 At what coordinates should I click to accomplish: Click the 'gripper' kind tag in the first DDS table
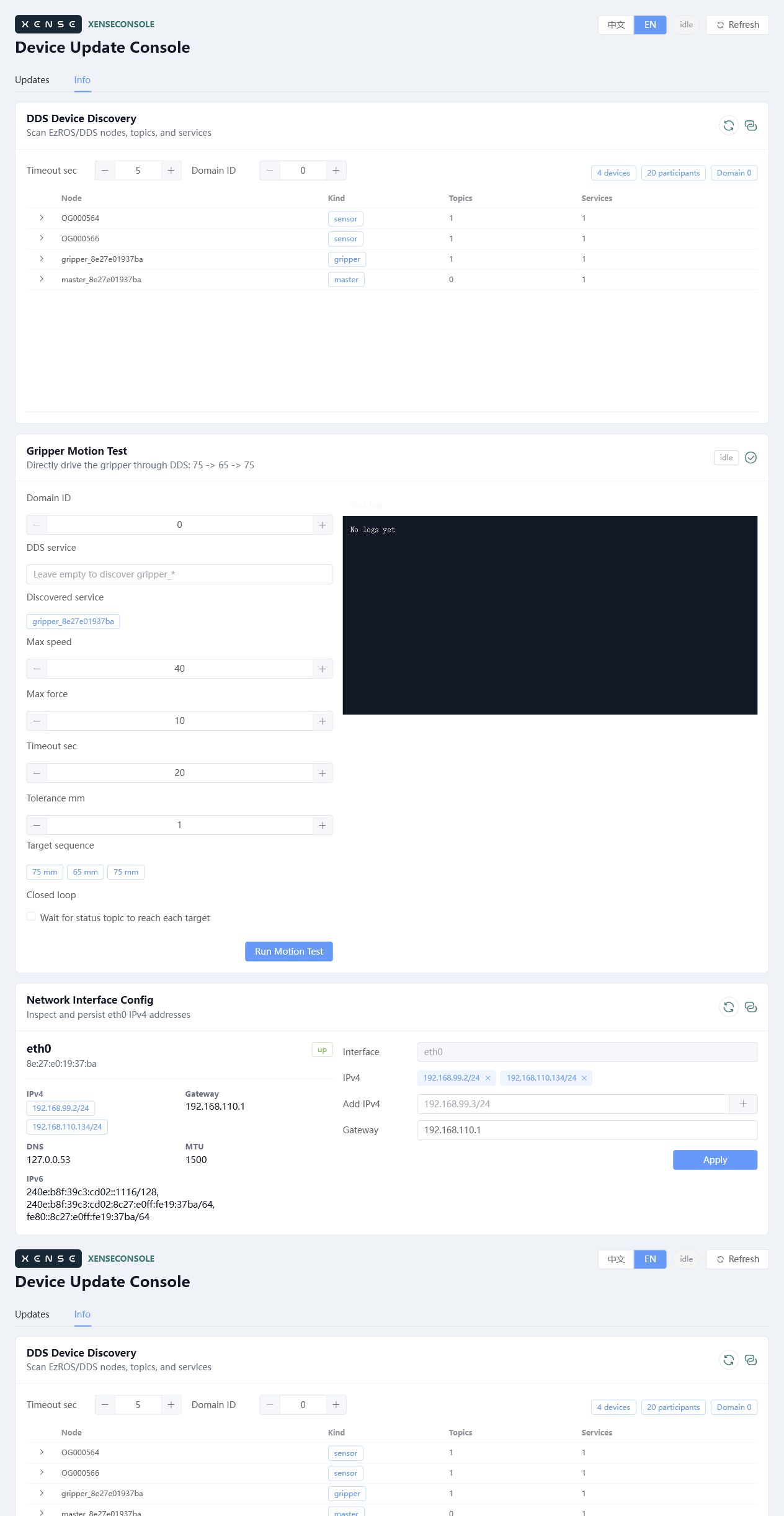[x=347, y=259]
